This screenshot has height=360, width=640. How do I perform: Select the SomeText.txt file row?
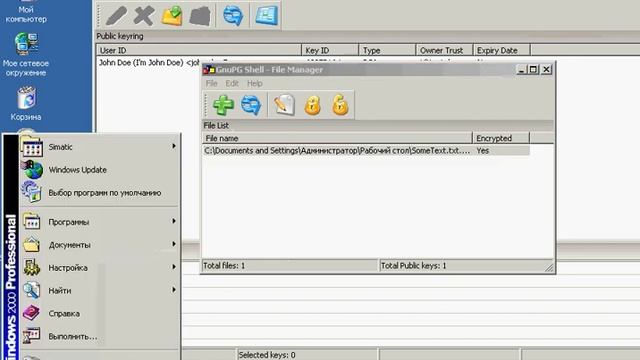[366, 151]
